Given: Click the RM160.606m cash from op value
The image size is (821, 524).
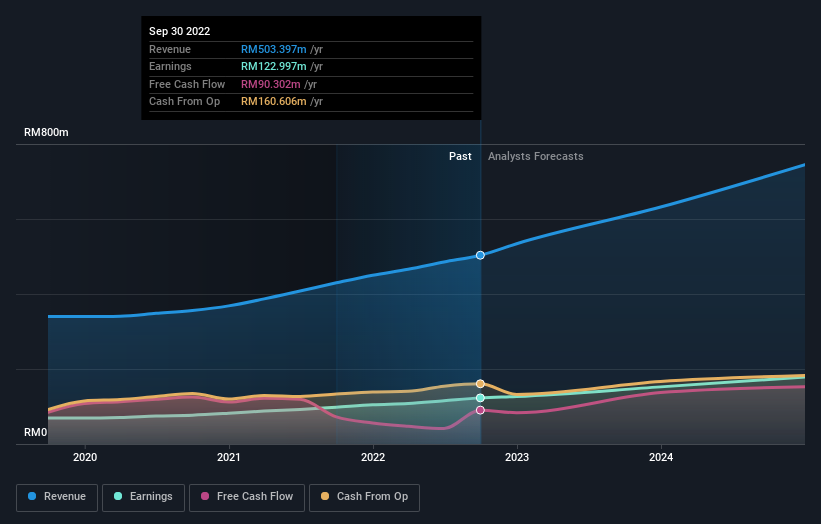Looking at the screenshot, I should (273, 102).
